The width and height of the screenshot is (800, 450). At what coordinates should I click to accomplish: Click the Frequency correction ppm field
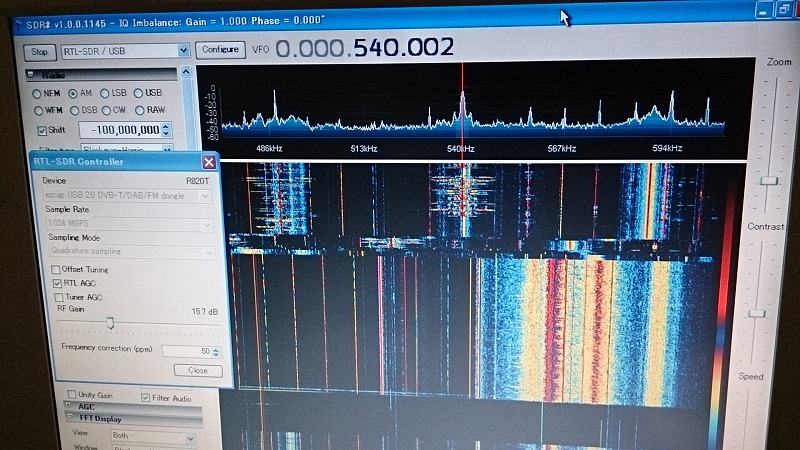coord(186,352)
